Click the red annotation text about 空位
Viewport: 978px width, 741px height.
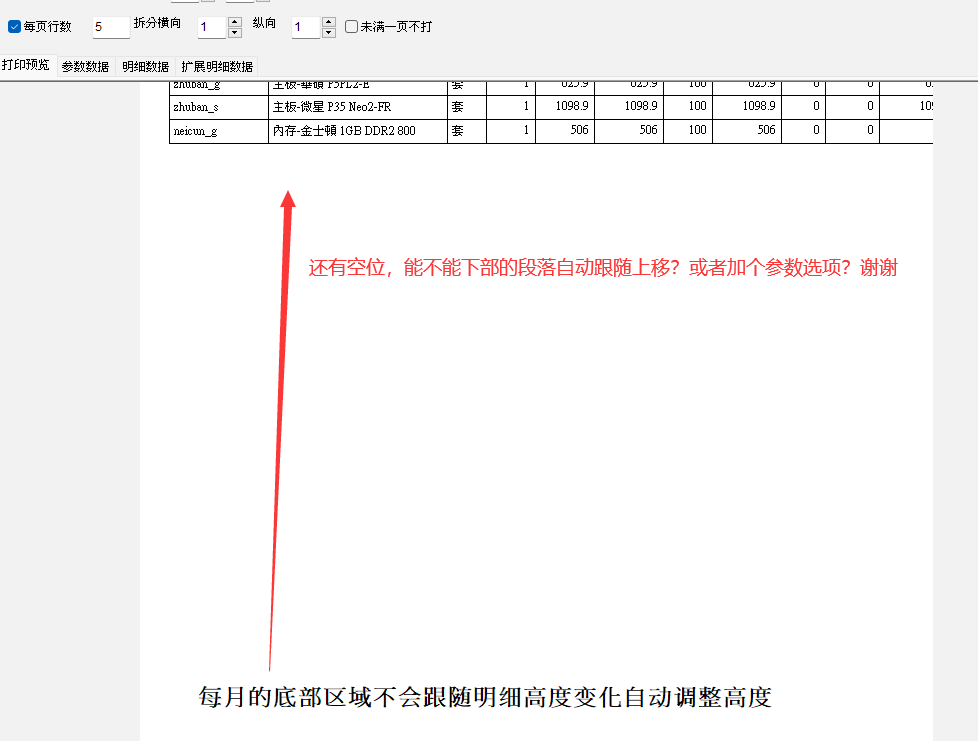pyautogui.click(x=602, y=268)
